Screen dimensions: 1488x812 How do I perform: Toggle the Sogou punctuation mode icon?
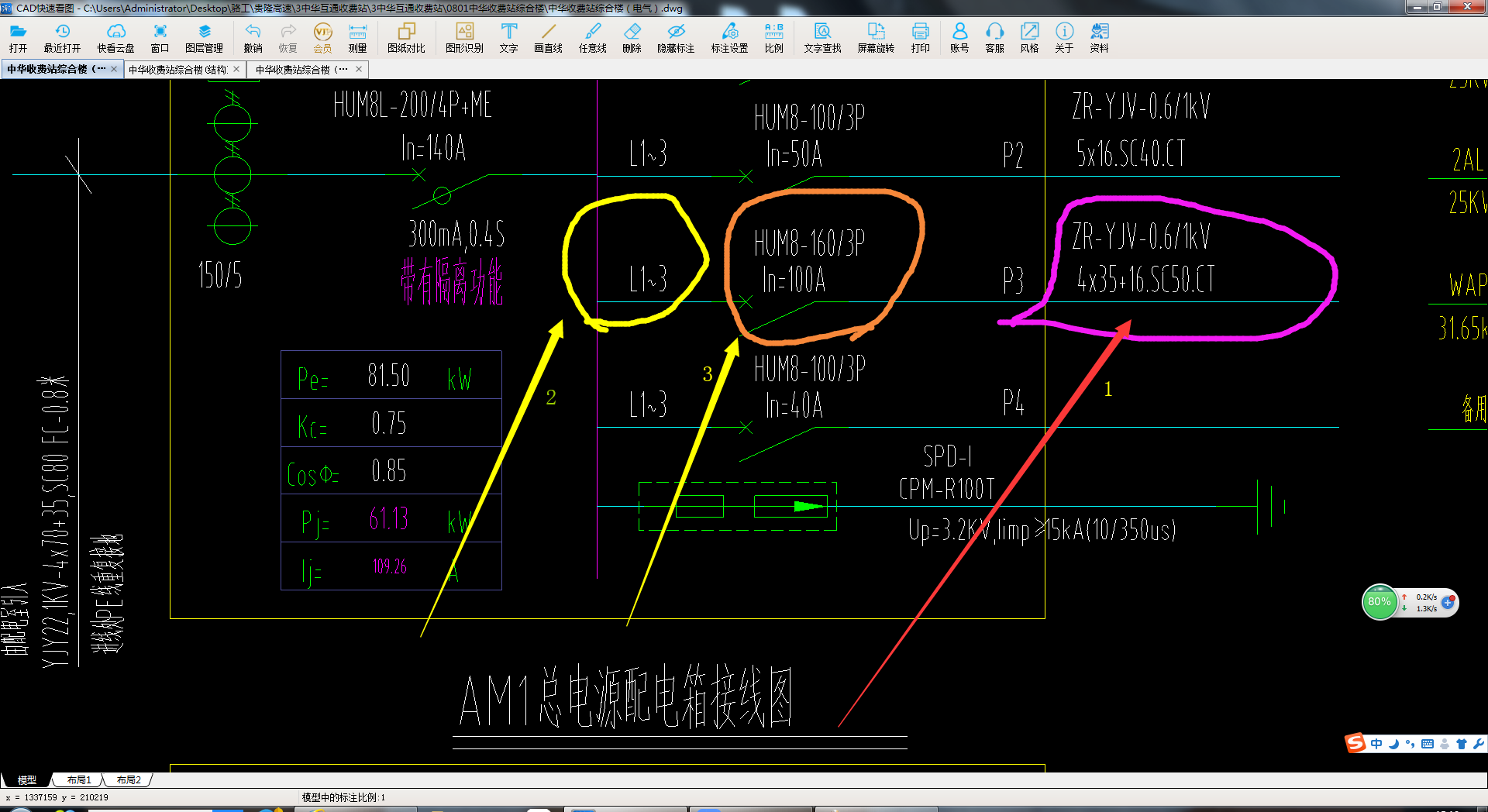pyautogui.click(x=1410, y=744)
